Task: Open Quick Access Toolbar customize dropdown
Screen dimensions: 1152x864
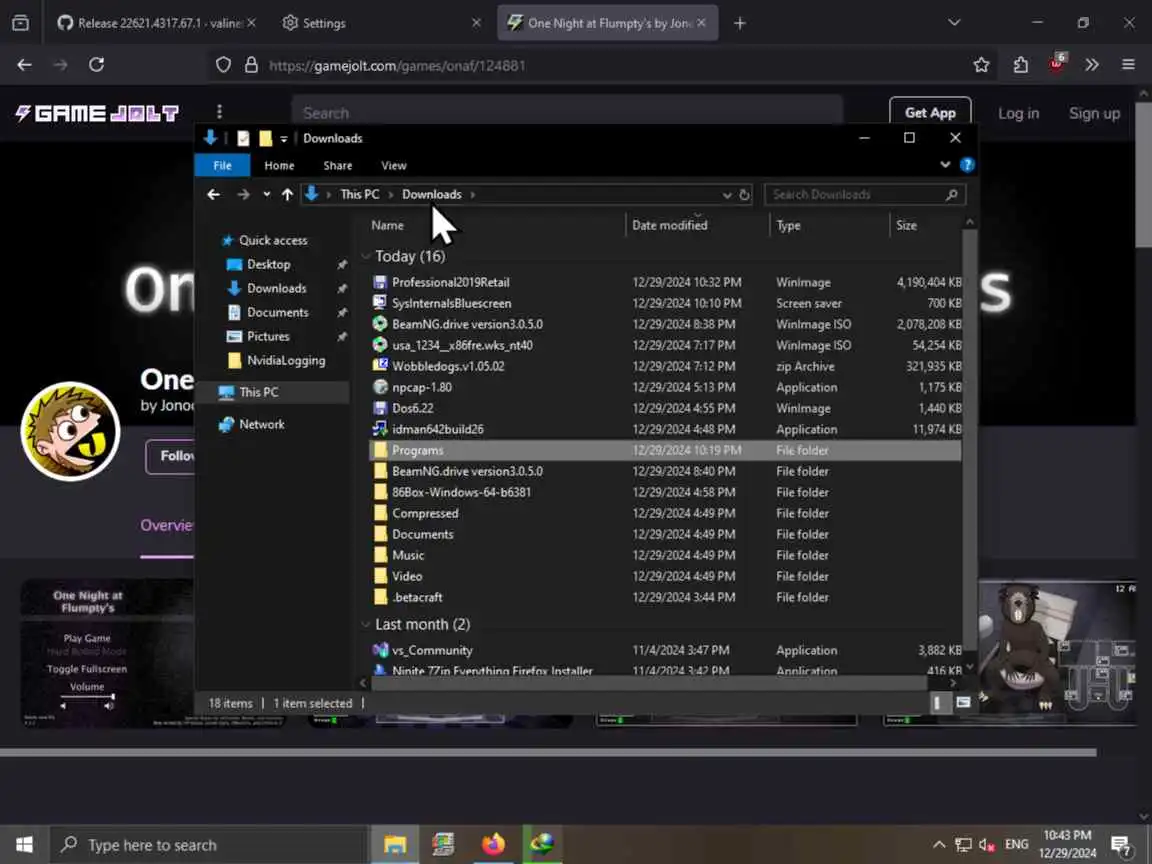Action: pyautogui.click(x=284, y=138)
